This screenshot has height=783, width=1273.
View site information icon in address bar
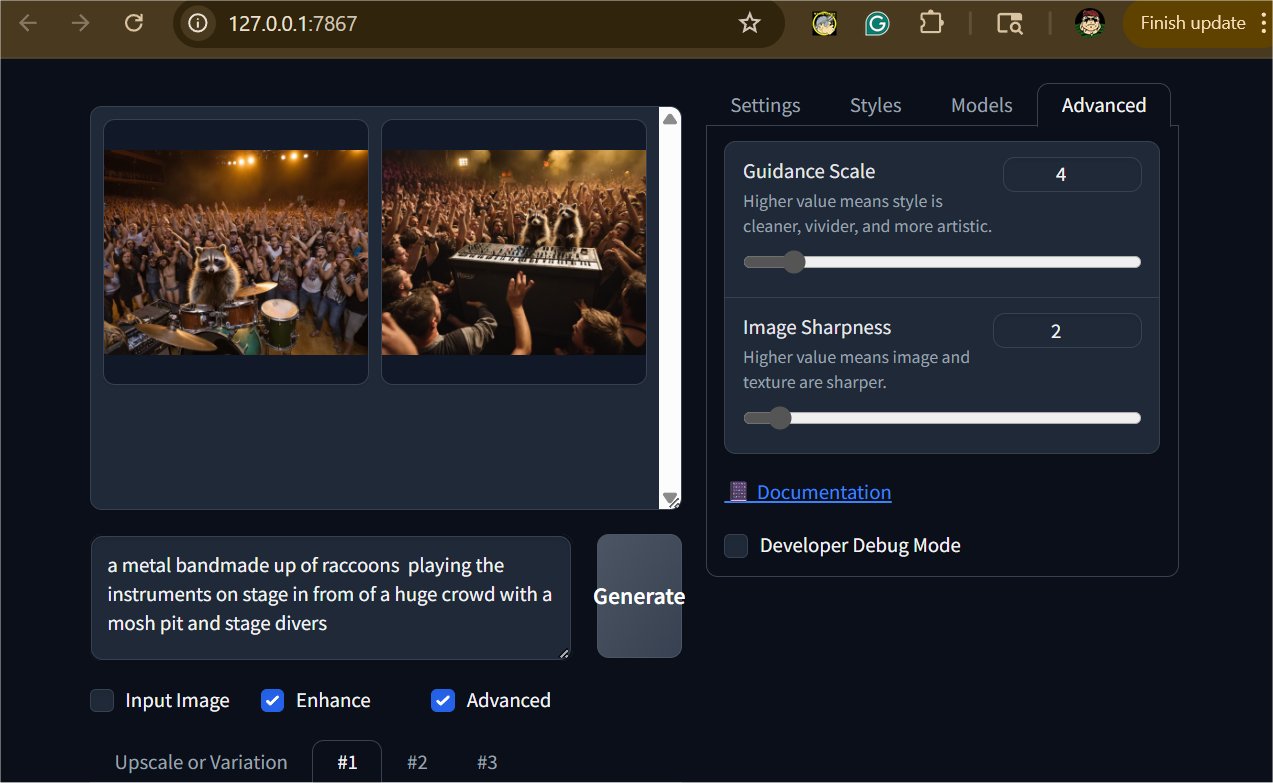(198, 23)
